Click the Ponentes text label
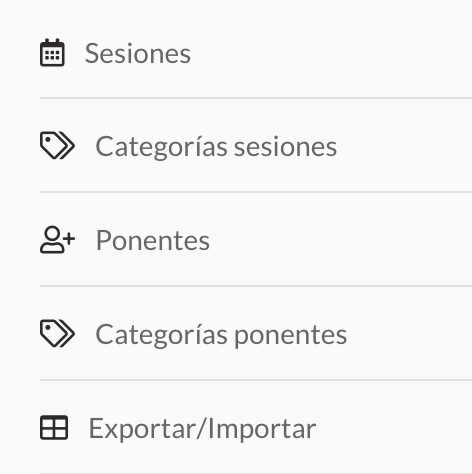This screenshot has height=474, width=472. point(153,241)
